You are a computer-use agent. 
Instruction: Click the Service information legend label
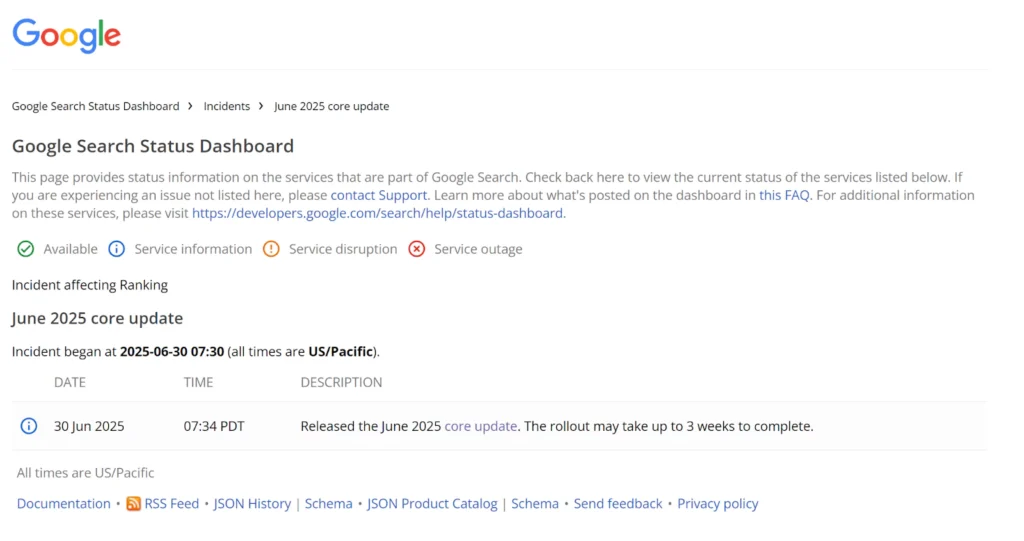193,249
